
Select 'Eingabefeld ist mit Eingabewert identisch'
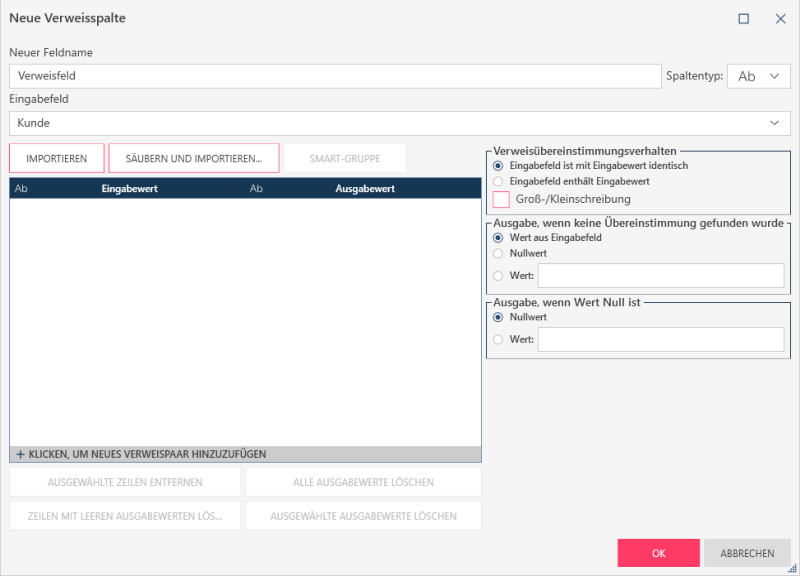point(498,166)
